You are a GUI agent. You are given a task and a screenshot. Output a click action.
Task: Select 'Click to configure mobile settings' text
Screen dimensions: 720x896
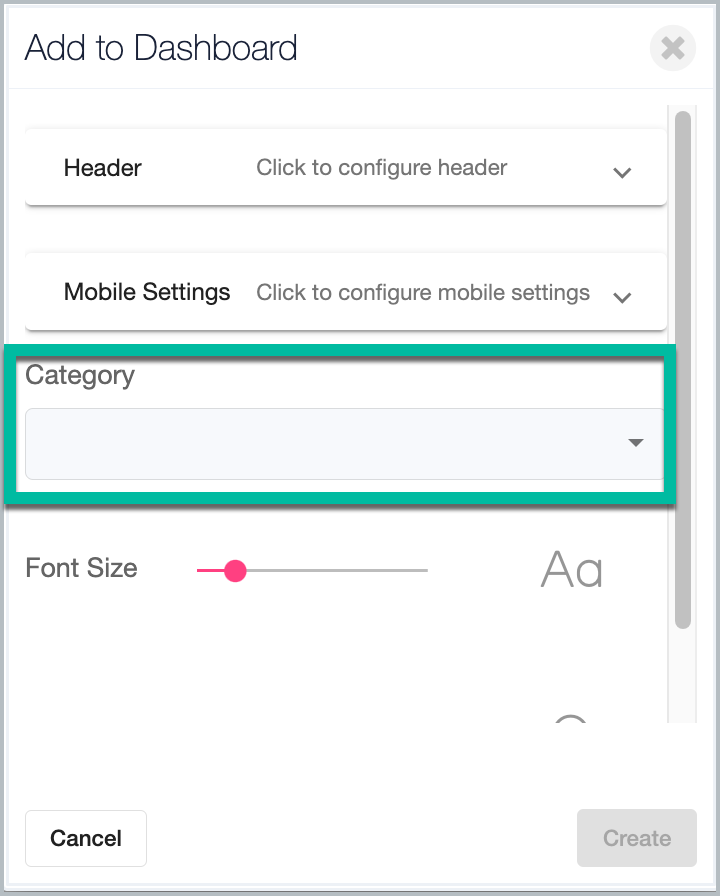coord(423,293)
